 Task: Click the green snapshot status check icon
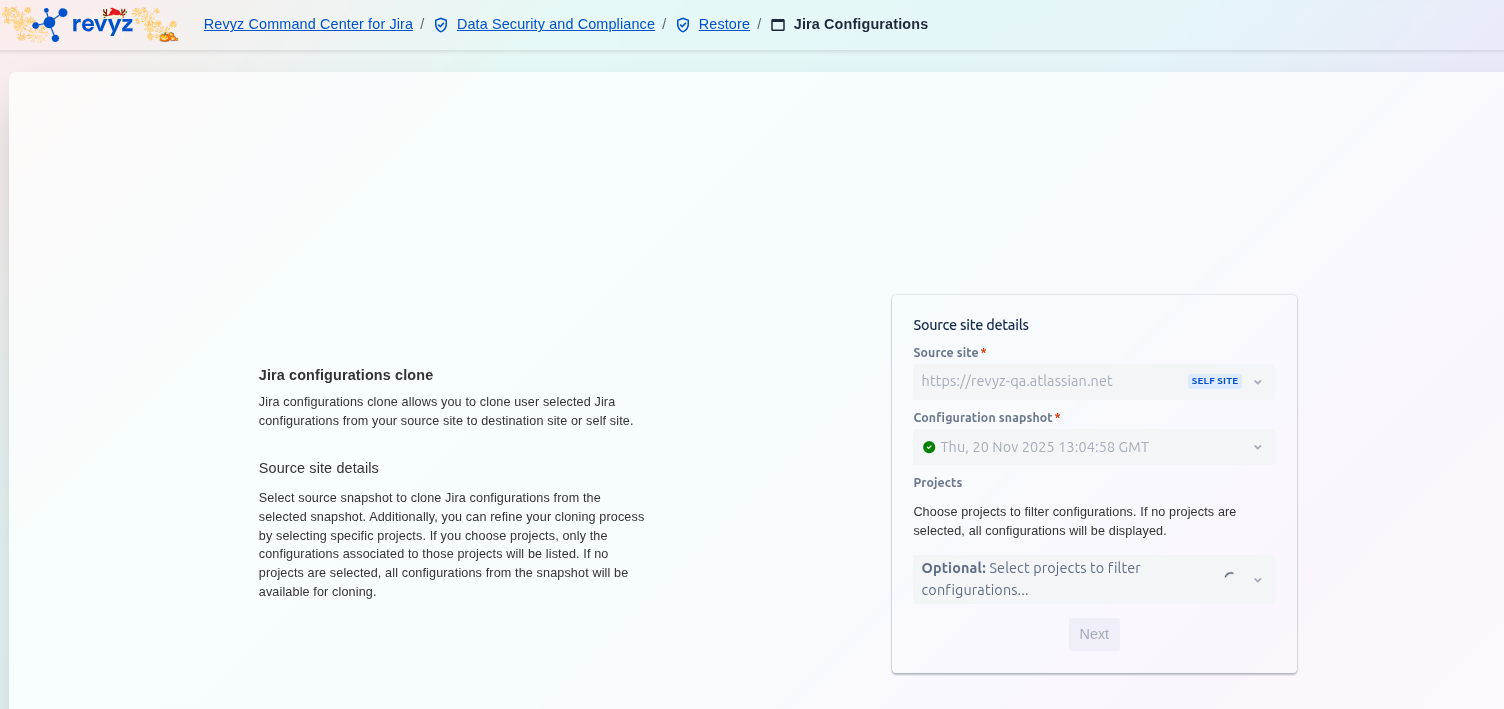coord(929,447)
